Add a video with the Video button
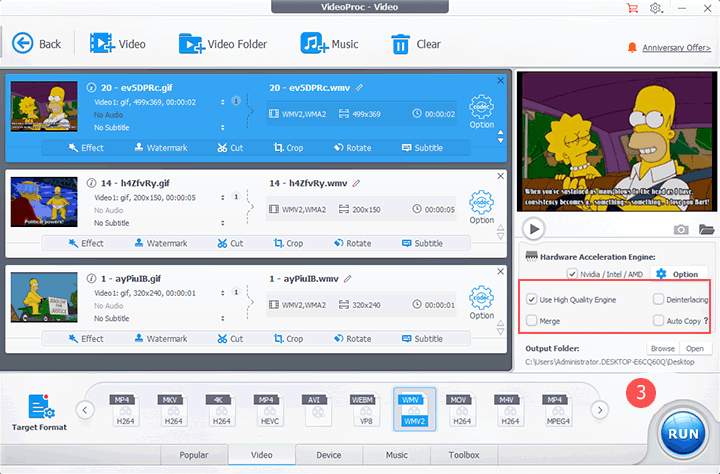The height and width of the screenshot is (474, 720). point(118,44)
